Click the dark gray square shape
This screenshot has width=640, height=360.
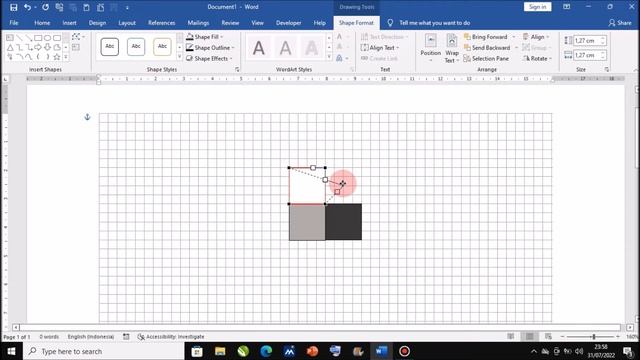(x=344, y=222)
